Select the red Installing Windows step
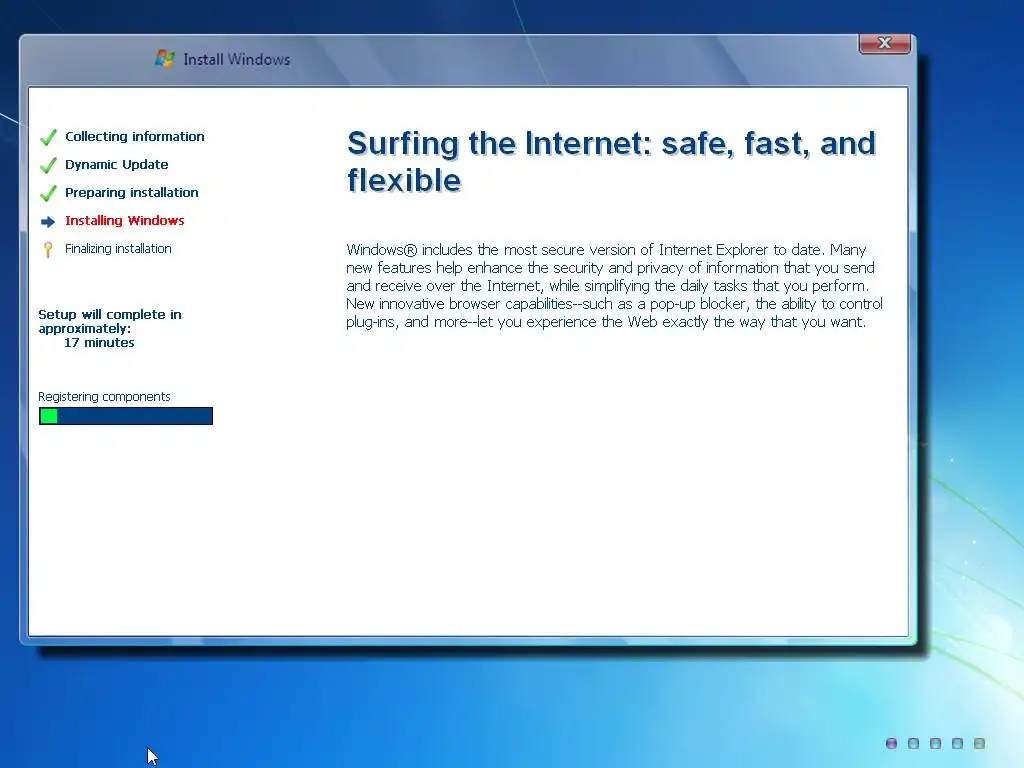Screen dimensions: 1024x768 tap(124, 221)
